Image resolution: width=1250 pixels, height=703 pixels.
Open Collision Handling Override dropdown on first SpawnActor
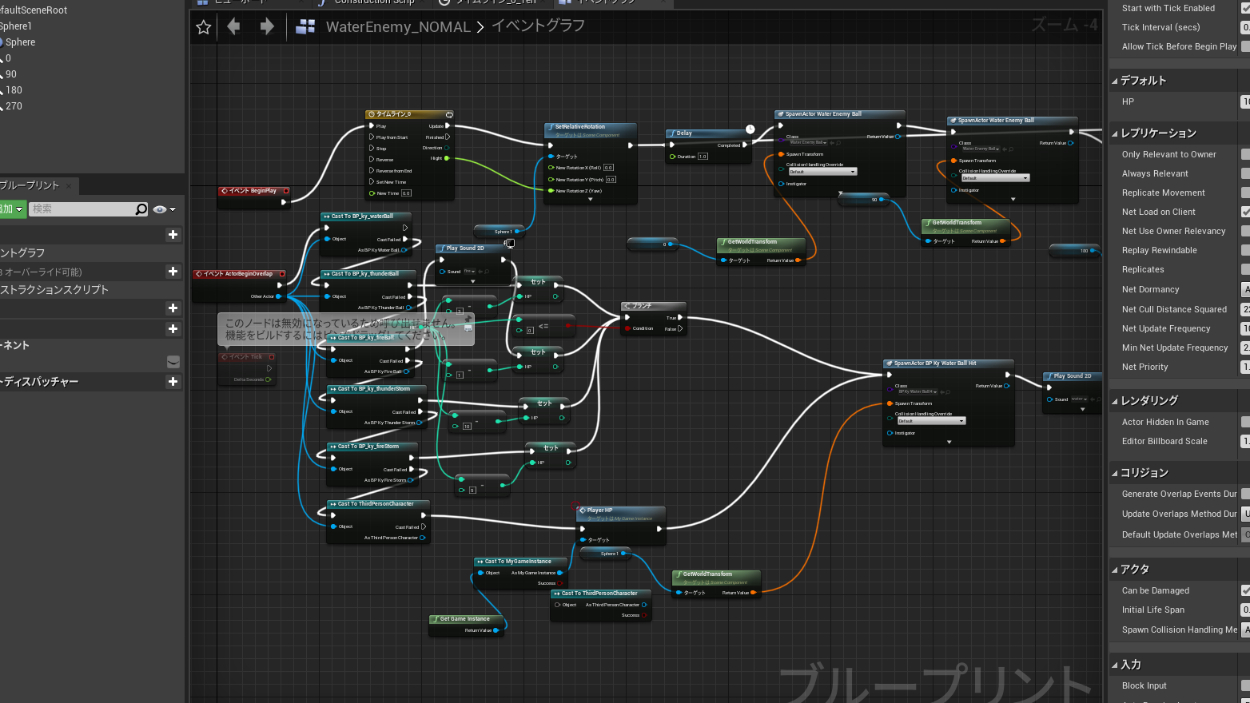click(822, 172)
